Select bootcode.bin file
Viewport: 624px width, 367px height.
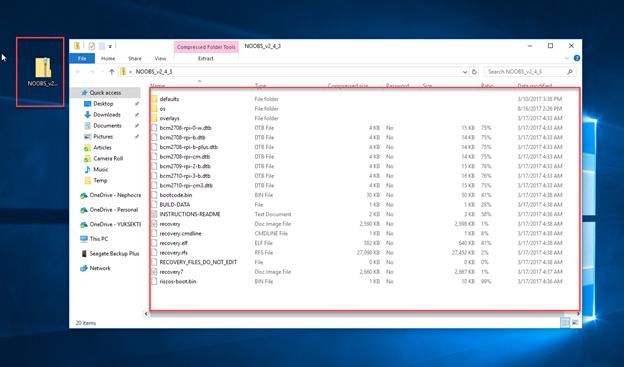tap(176, 195)
